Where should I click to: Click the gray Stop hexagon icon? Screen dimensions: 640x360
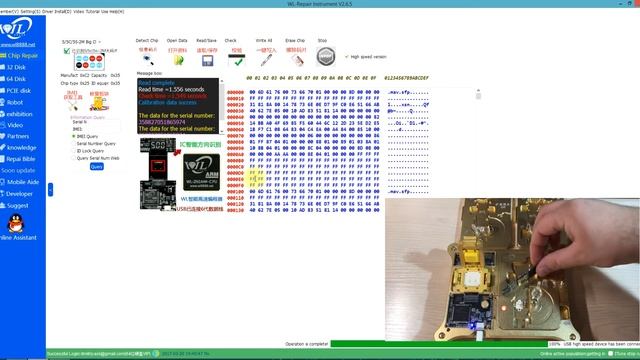click(325, 56)
